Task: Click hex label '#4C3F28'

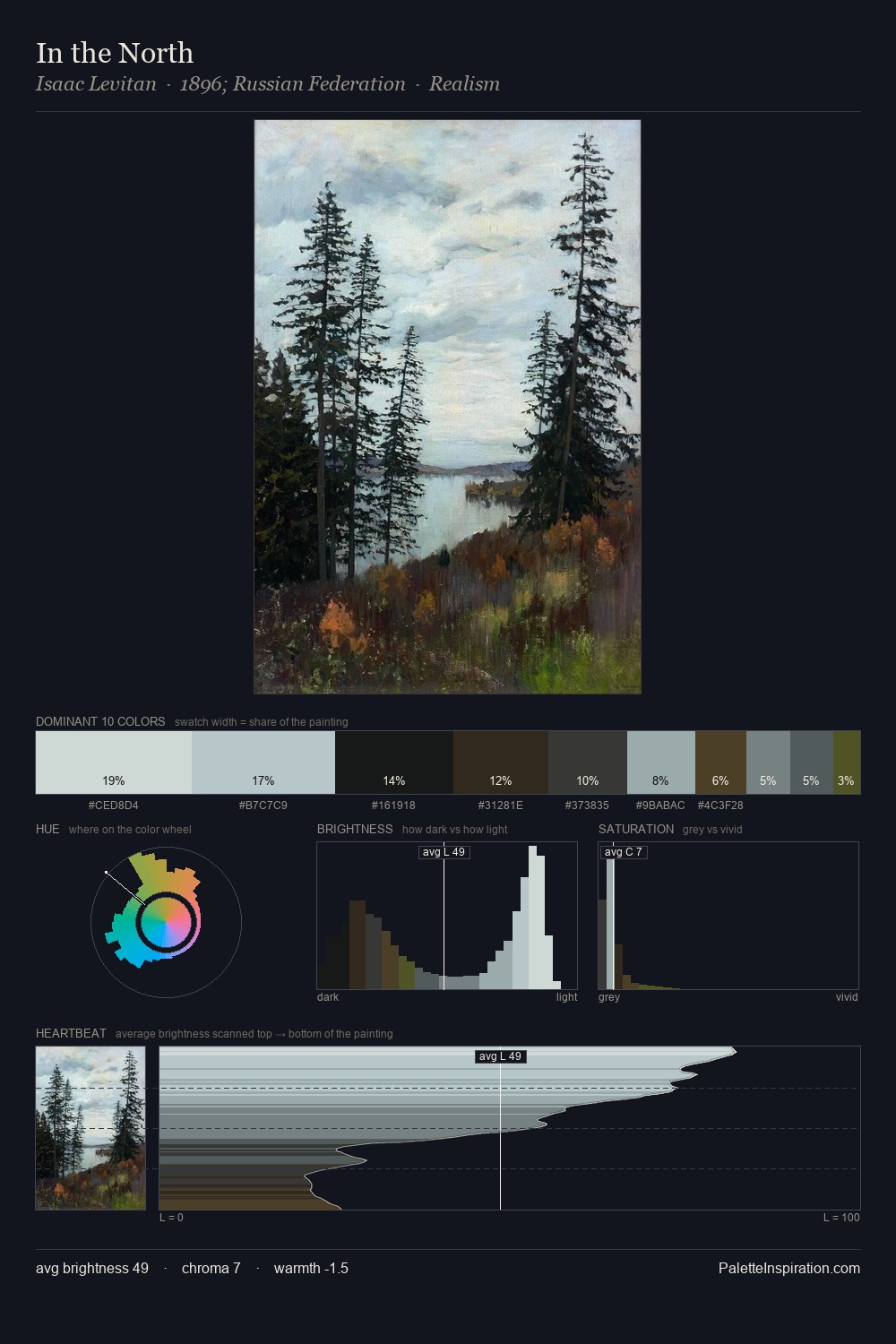Action: pyautogui.click(x=720, y=806)
